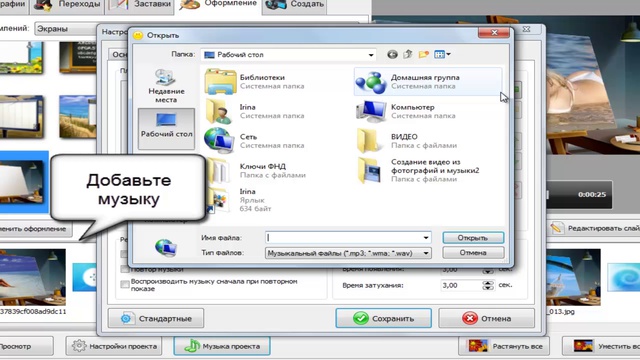Select the Irina system folder
The width and height of the screenshot is (640, 360).
click(x=255, y=111)
